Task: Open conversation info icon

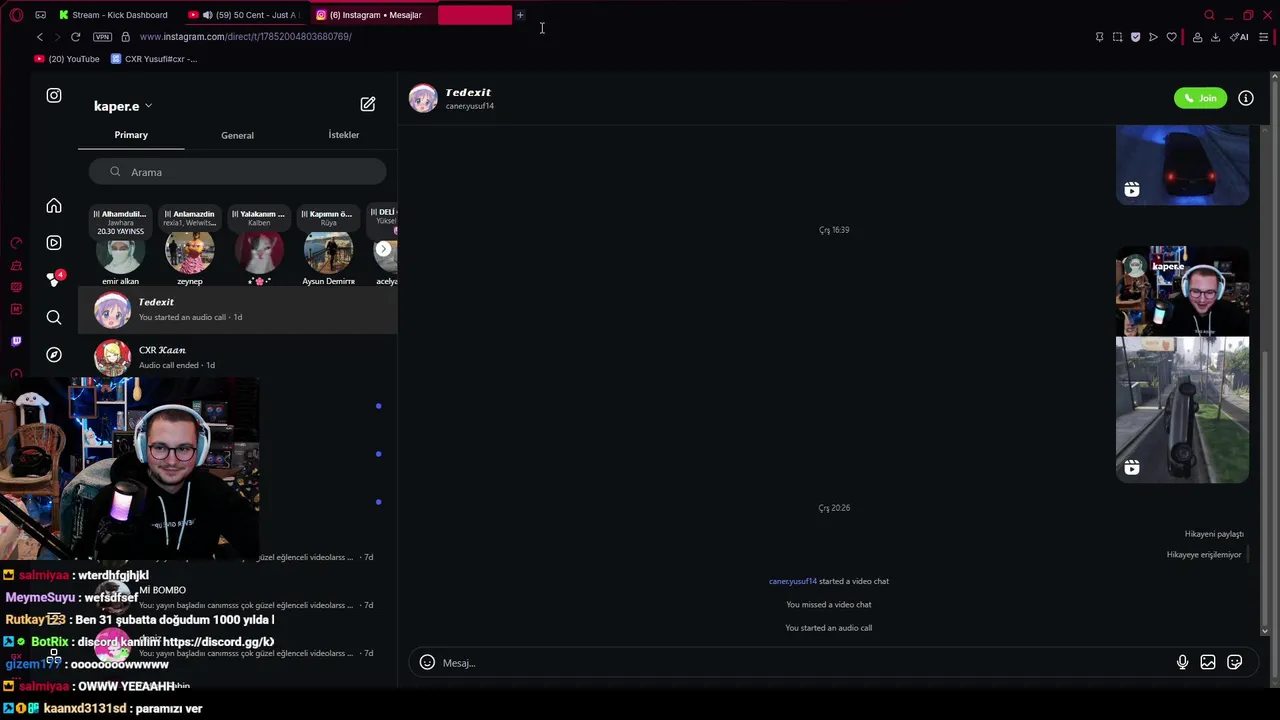Action: pyautogui.click(x=1246, y=98)
